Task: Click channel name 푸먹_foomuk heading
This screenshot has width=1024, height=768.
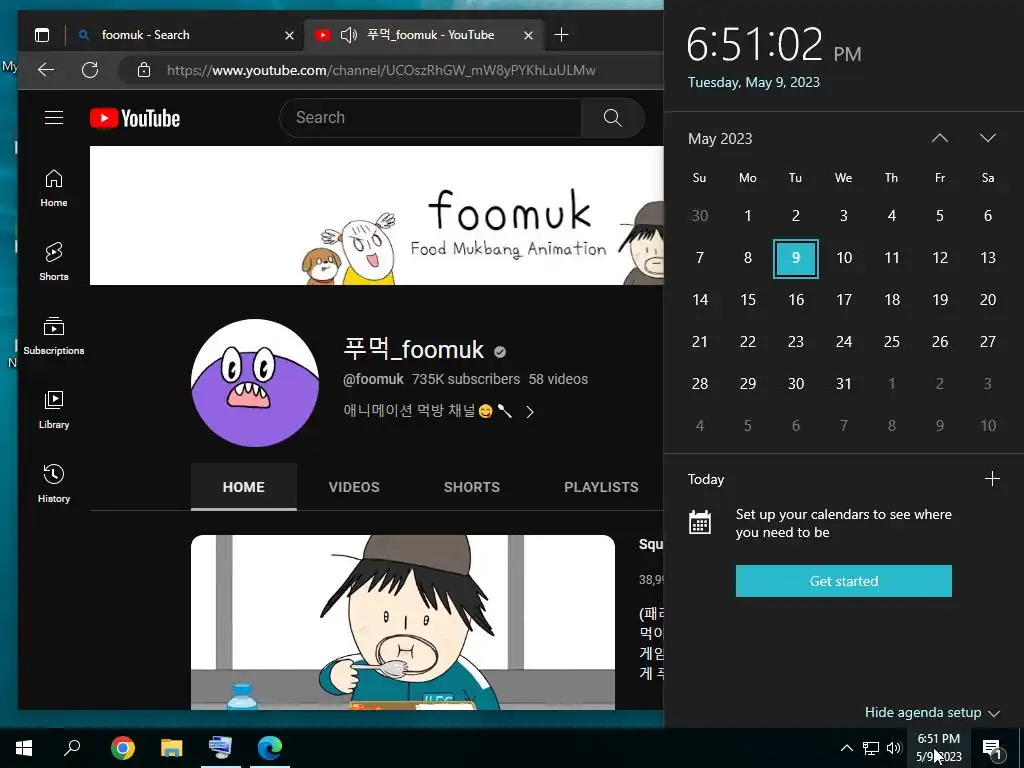Action: [x=413, y=350]
